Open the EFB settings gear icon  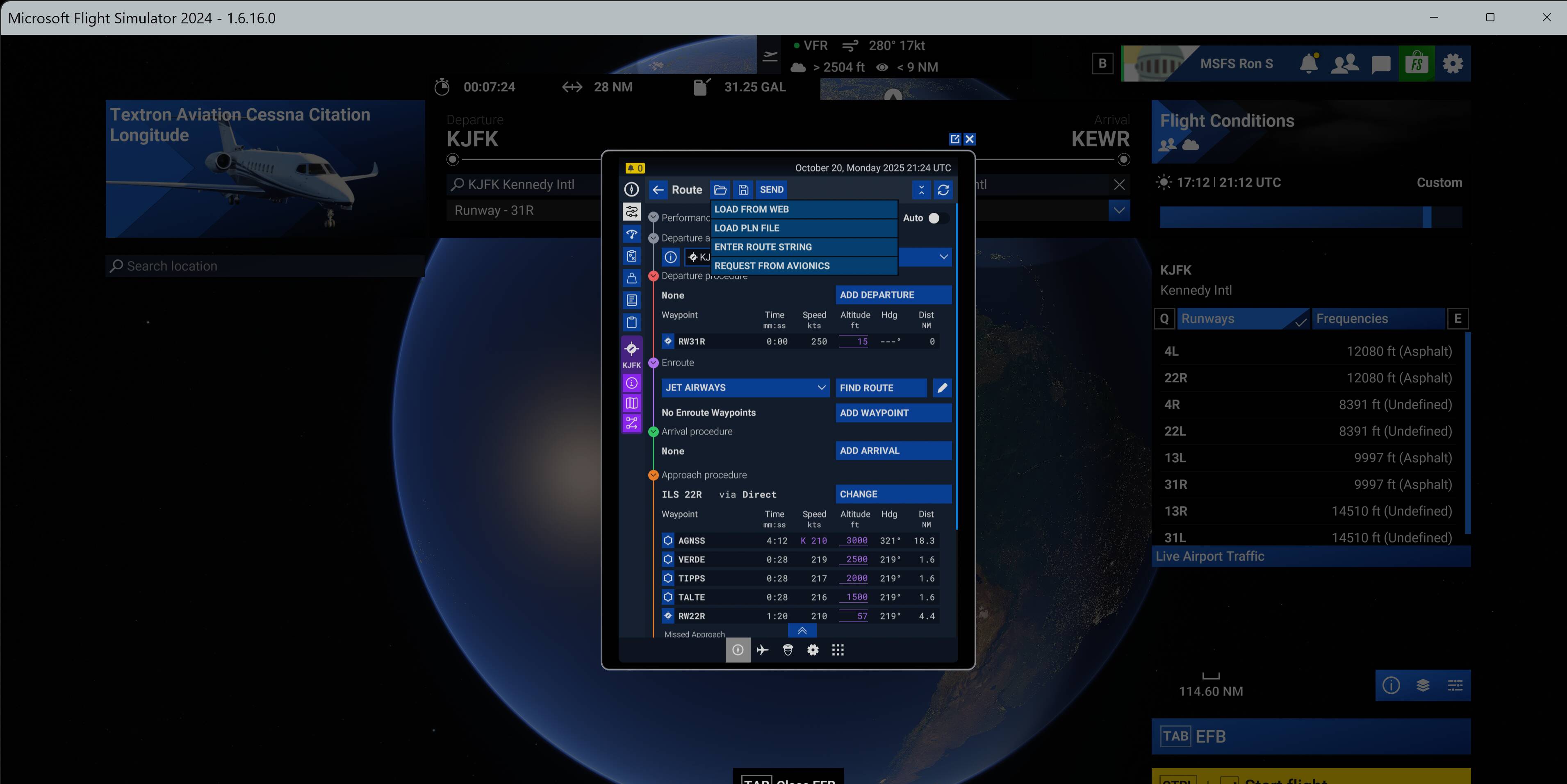813,650
